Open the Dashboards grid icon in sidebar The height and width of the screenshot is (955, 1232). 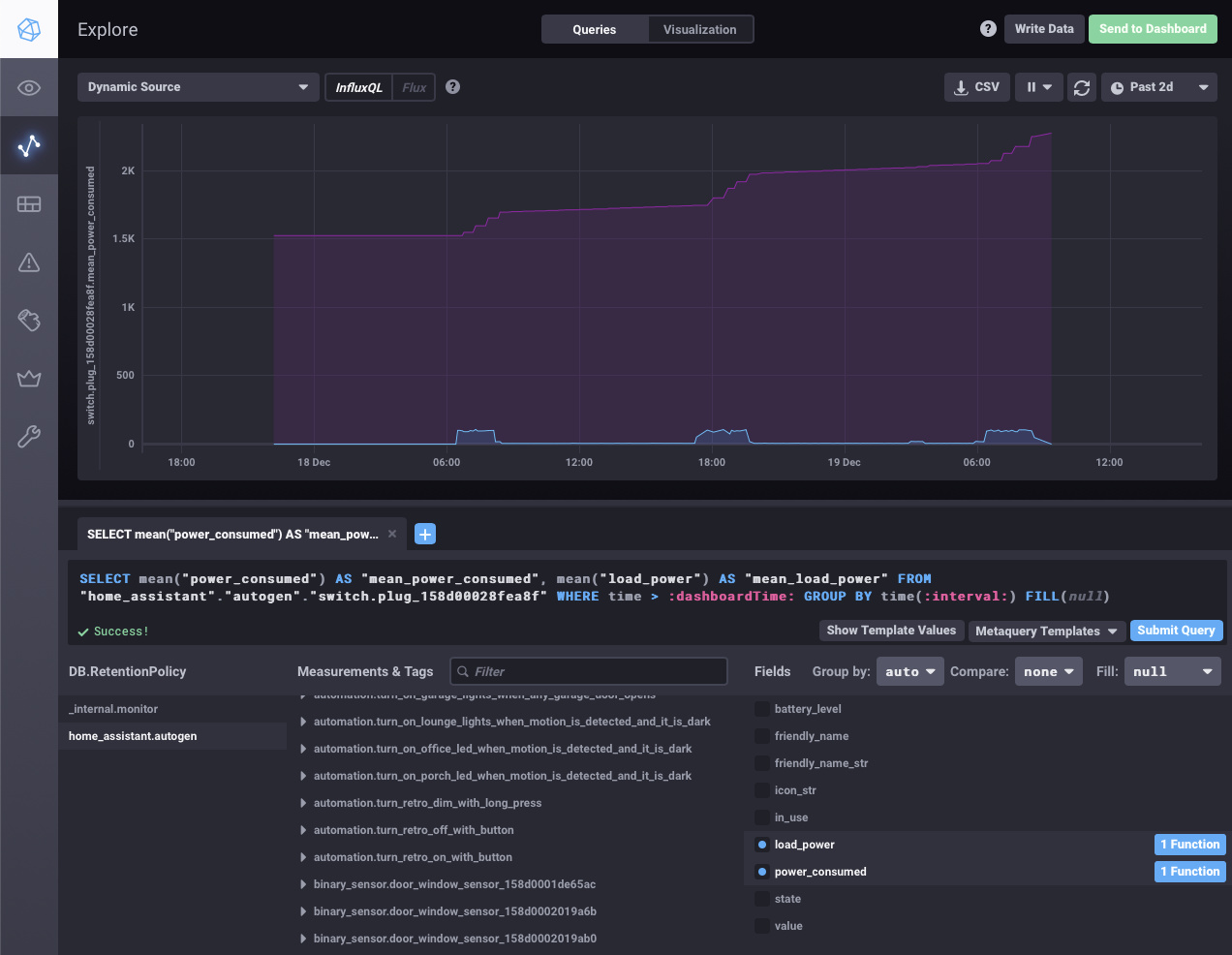point(29,204)
